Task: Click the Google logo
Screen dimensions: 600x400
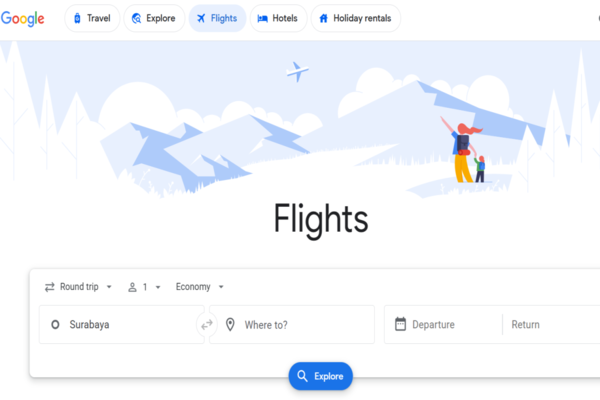Action: [23, 19]
